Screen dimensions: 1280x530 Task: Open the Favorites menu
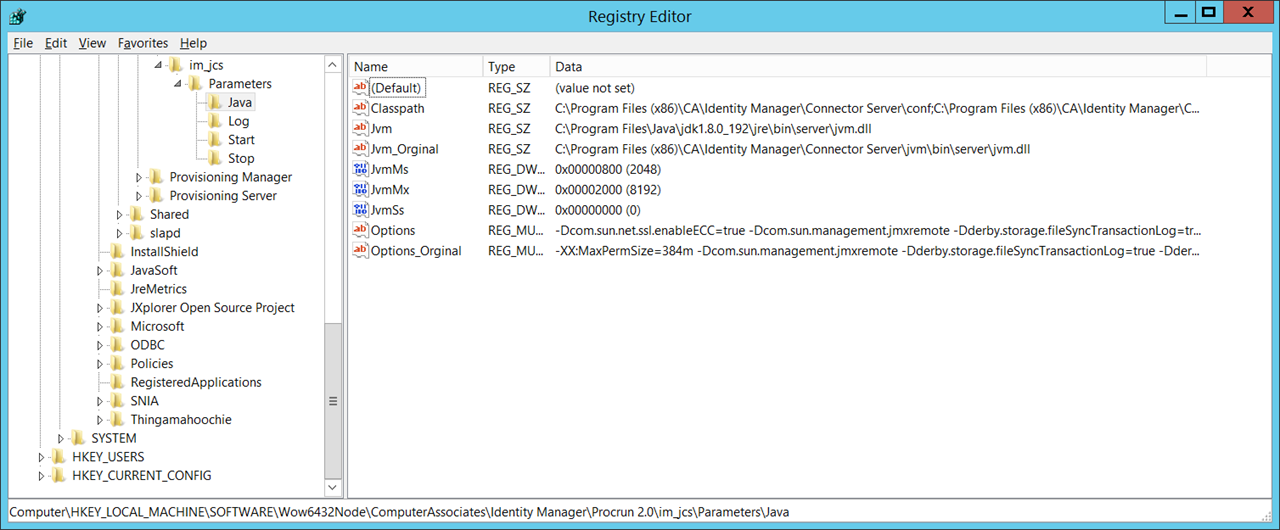[x=143, y=43]
